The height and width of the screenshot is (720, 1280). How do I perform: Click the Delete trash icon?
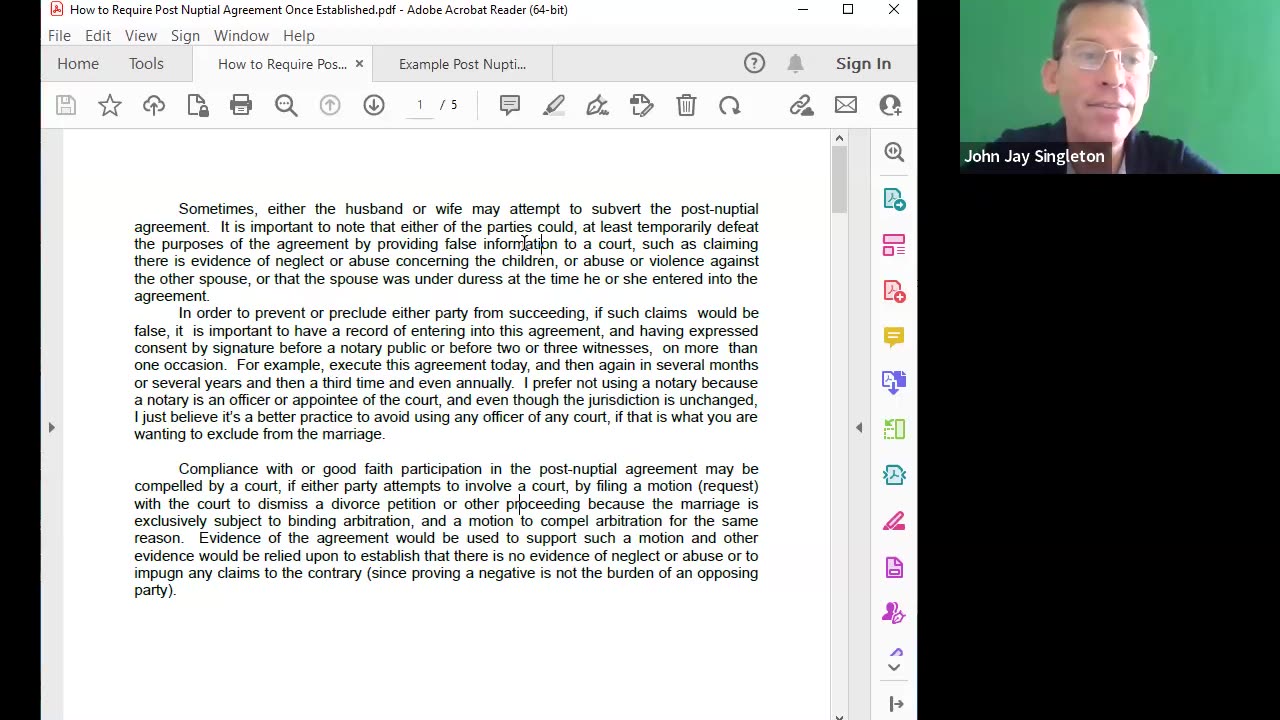[686, 105]
